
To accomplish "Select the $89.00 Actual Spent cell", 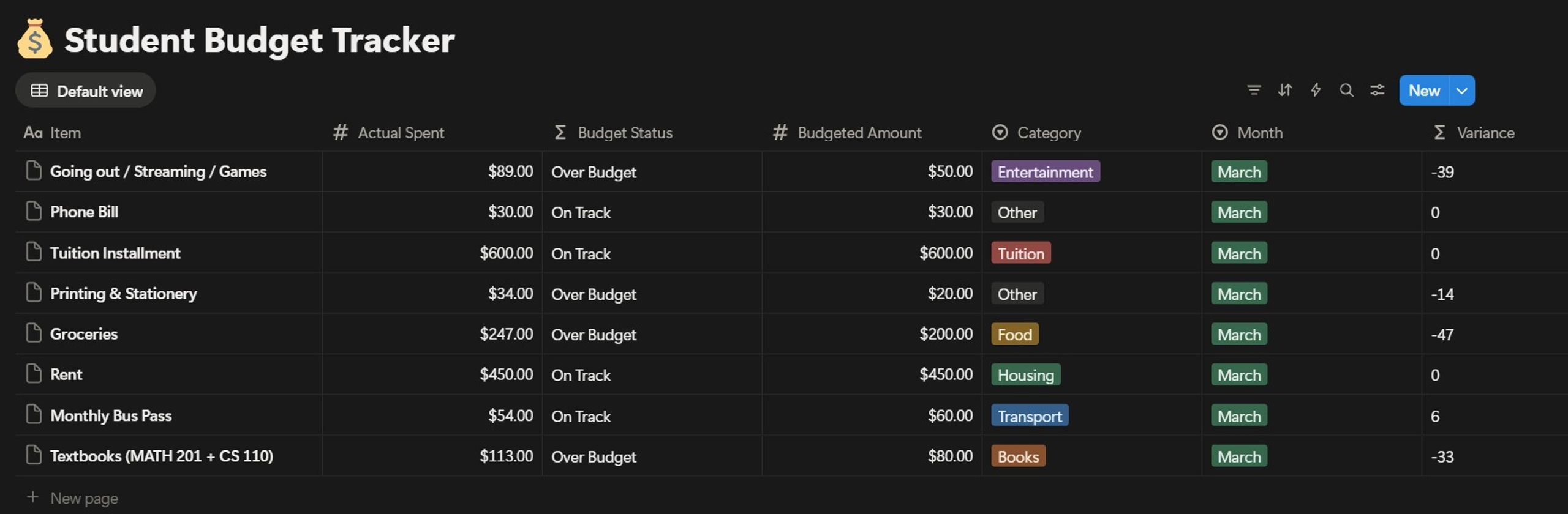I will [432, 171].
